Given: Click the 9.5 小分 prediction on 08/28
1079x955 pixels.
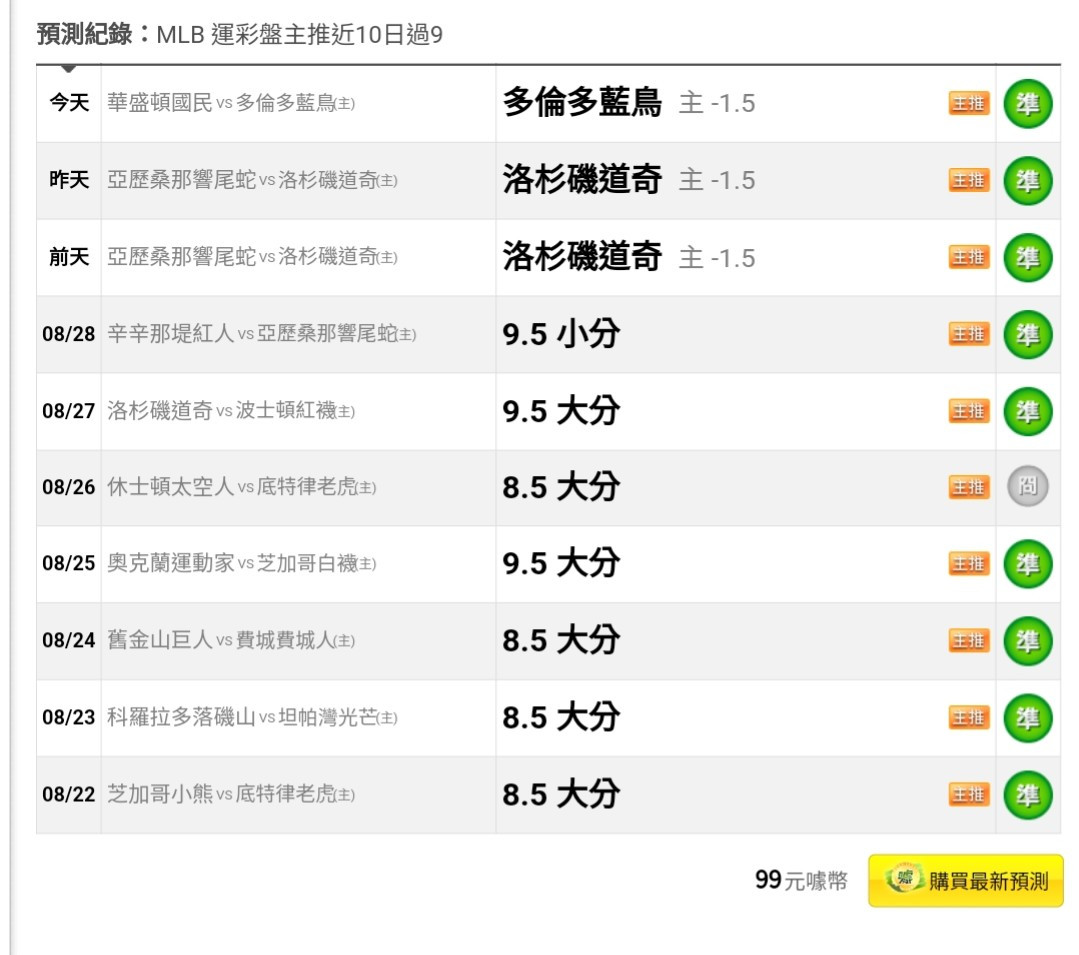Looking at the screenshot, I should 561,334.
